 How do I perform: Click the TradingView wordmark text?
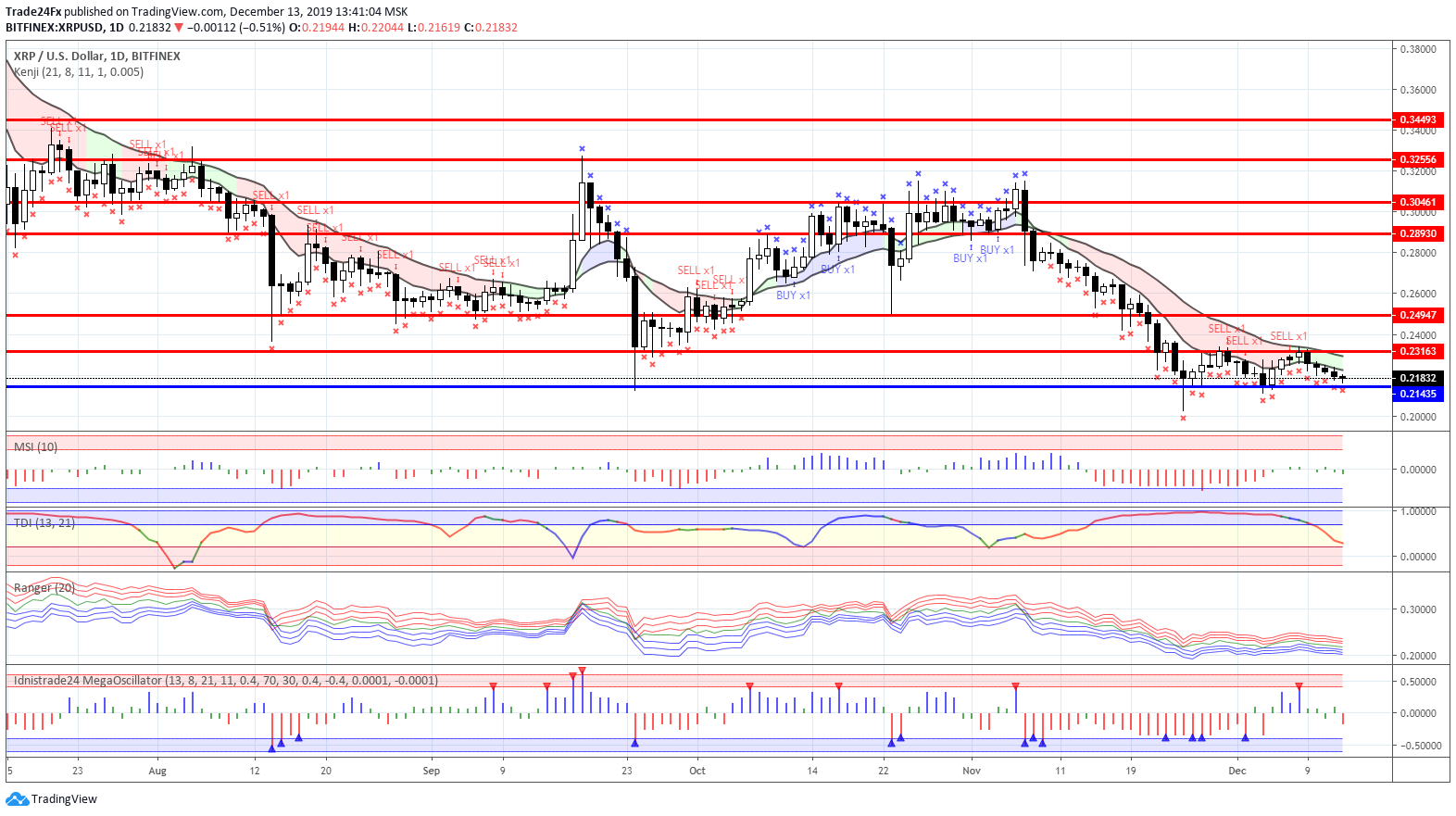pos(64,798)
